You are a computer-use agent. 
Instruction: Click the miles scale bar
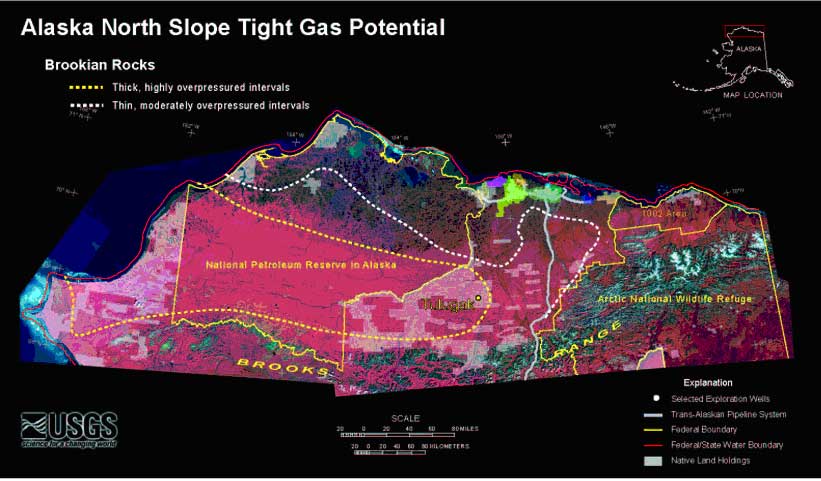pyautogui.click(x=397, y=435)
